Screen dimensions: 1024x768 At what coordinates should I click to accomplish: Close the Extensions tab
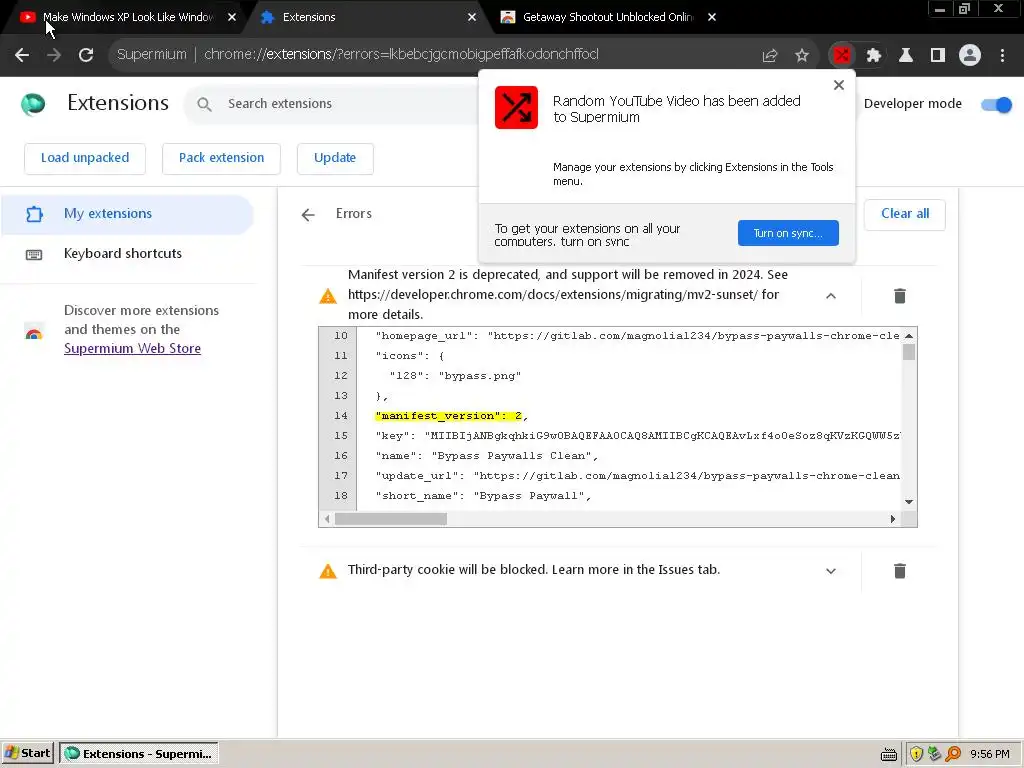click(472, 18)
